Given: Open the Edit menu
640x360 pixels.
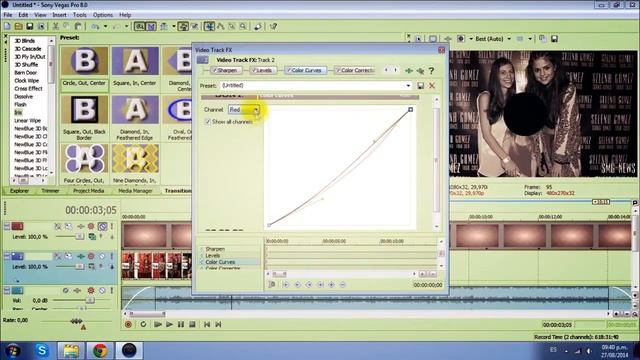Looking at the screenshot, I should click(x=23, y=15).
